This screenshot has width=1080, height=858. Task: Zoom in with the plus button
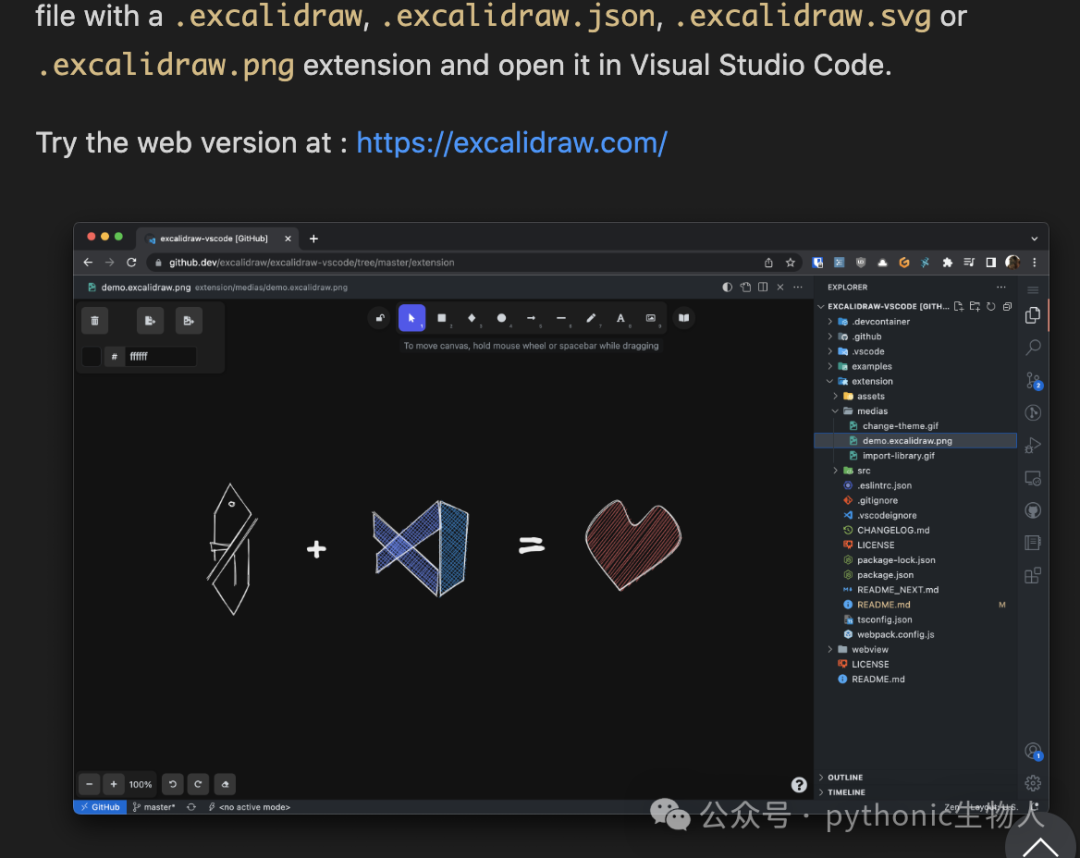point(114,784)
